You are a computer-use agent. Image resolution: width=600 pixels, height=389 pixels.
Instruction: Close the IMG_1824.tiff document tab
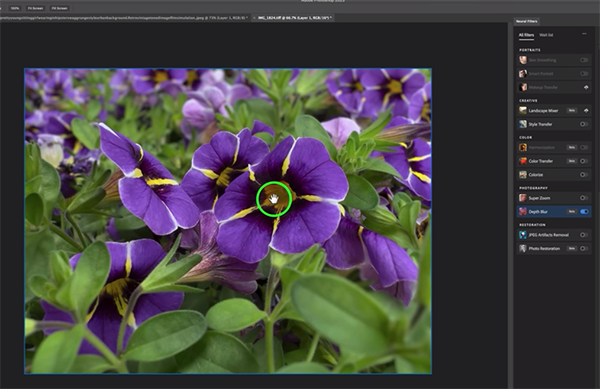[x=254, y=18]
